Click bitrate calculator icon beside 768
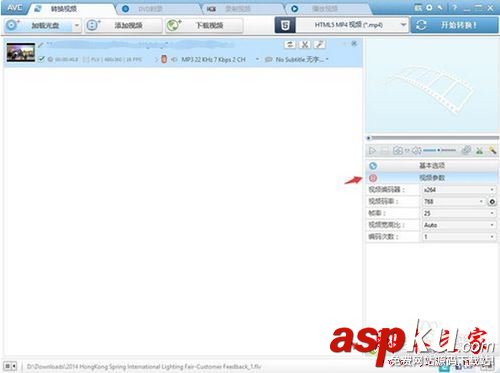The width and height of the screenshot is (500, 373). tap(492, 201)
